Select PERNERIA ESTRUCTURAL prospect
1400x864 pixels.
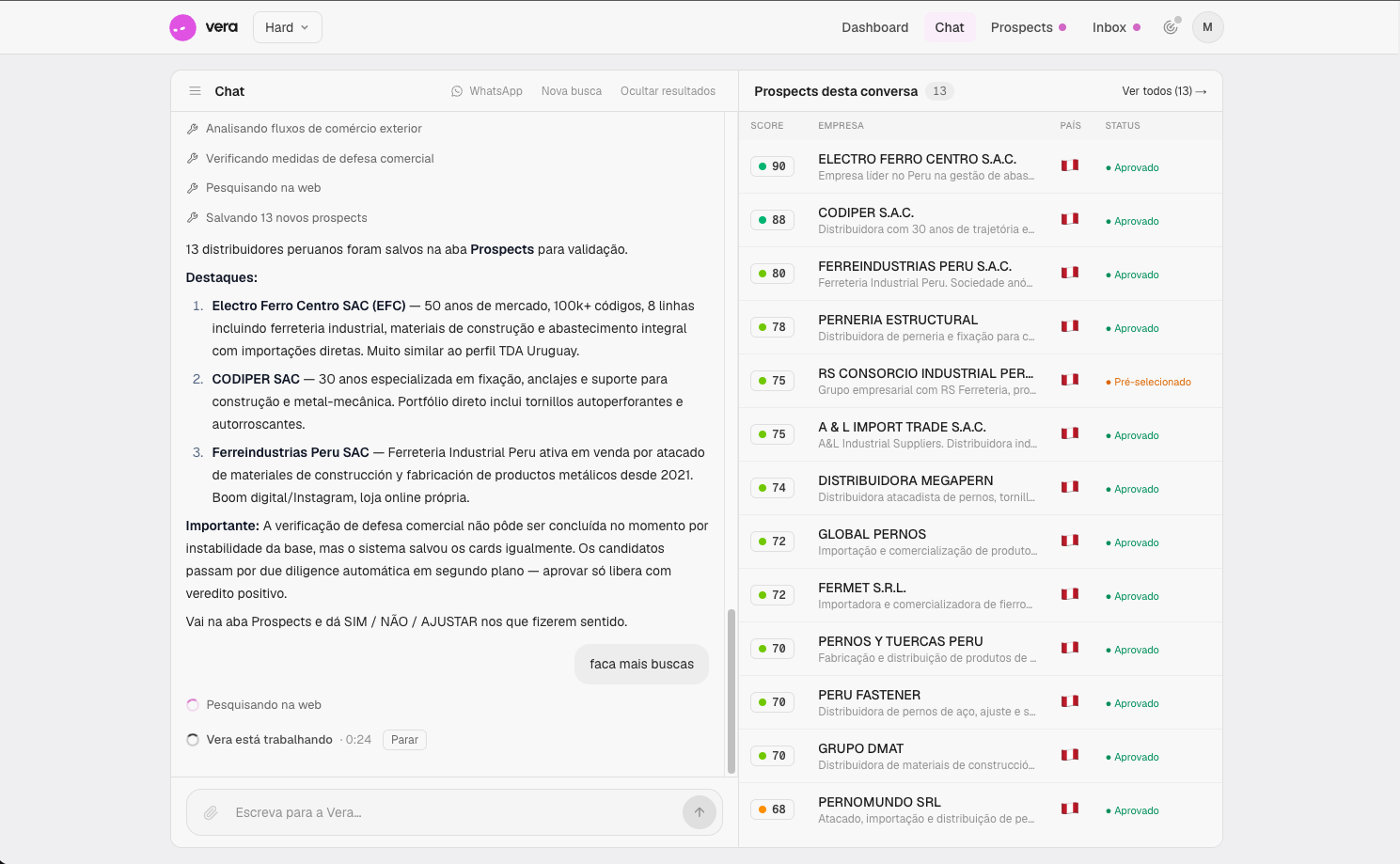pyautogui.click(x=980, y=327)
